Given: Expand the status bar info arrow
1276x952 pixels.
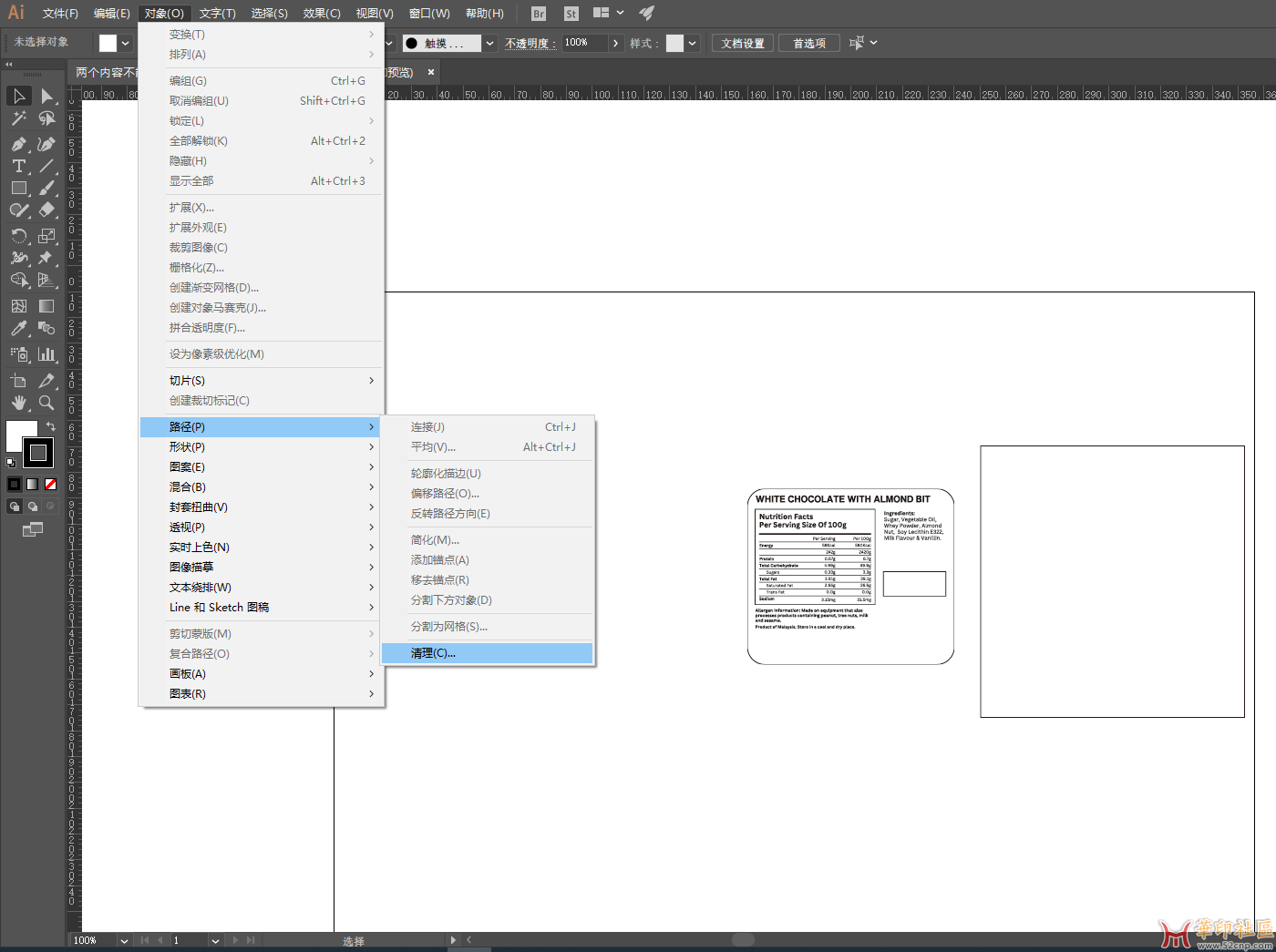Looking at the screenshot, I should pos(453,940).
